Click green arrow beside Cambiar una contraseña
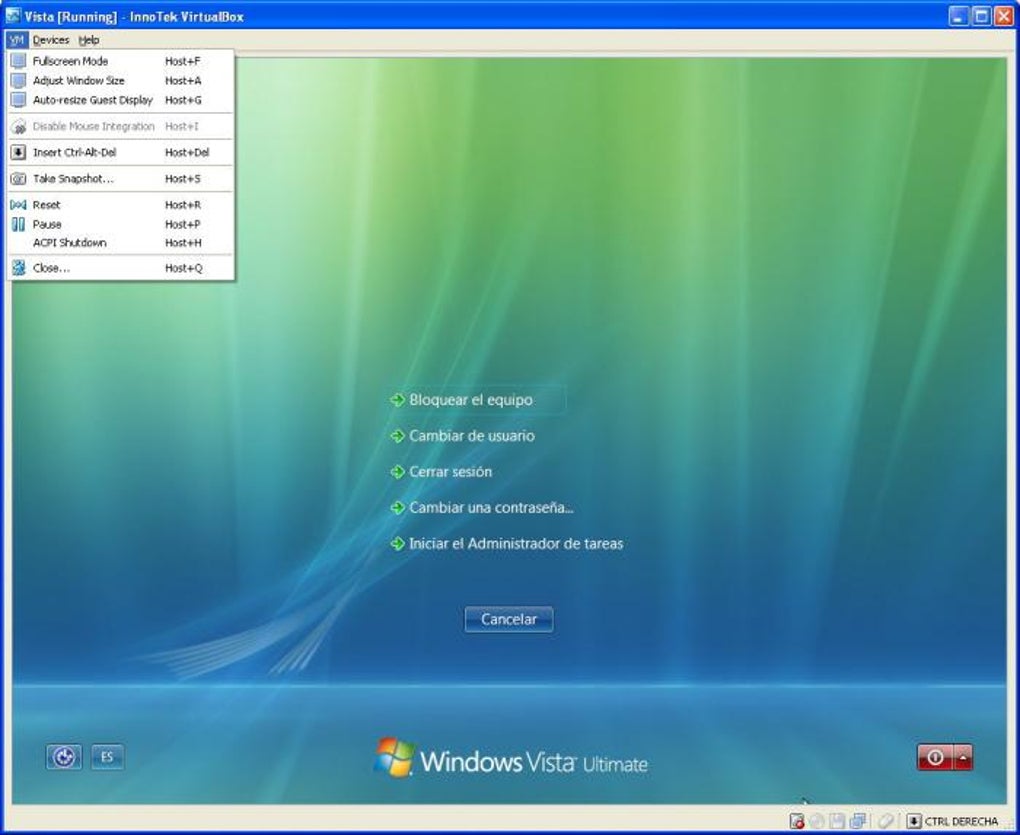This screenshot has width=1020, height=835. 397,507
